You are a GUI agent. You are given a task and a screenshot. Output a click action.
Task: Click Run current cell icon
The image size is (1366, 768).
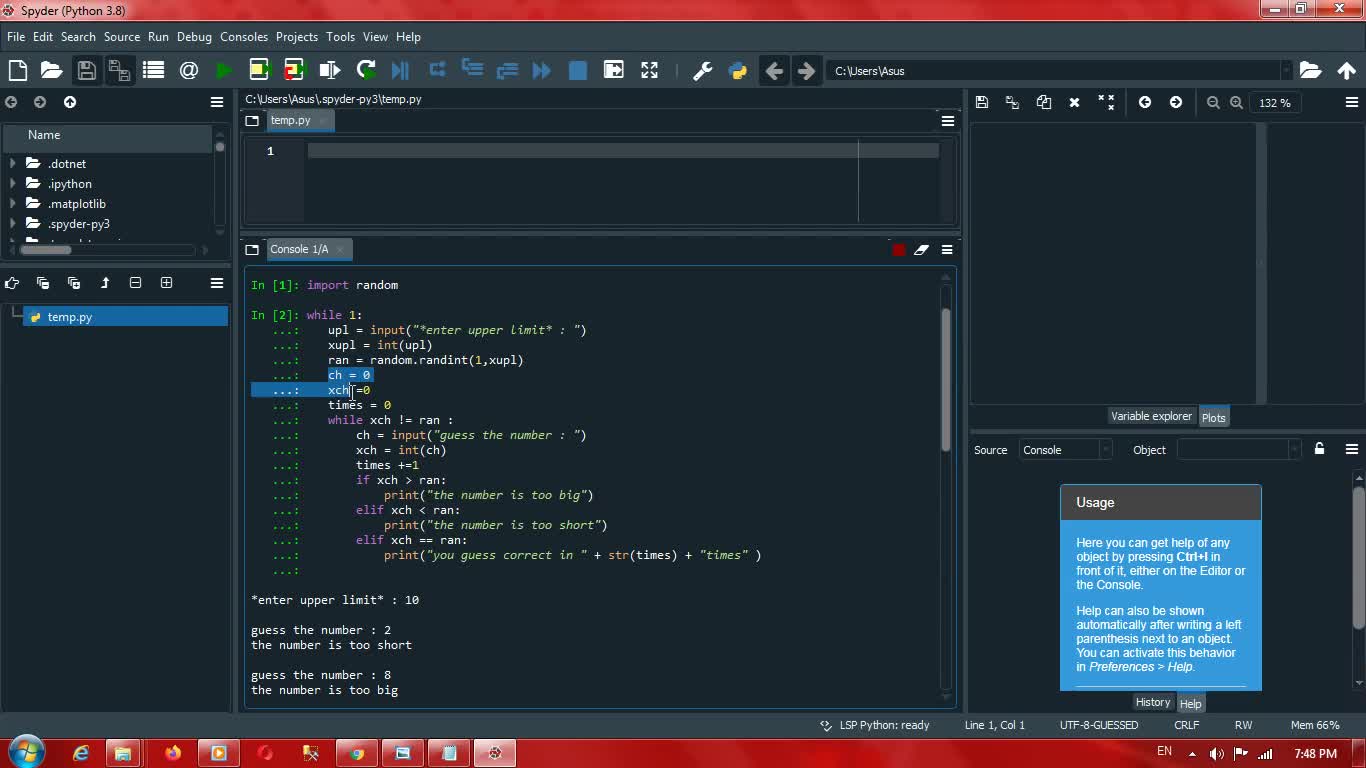[x=259, y=70]
